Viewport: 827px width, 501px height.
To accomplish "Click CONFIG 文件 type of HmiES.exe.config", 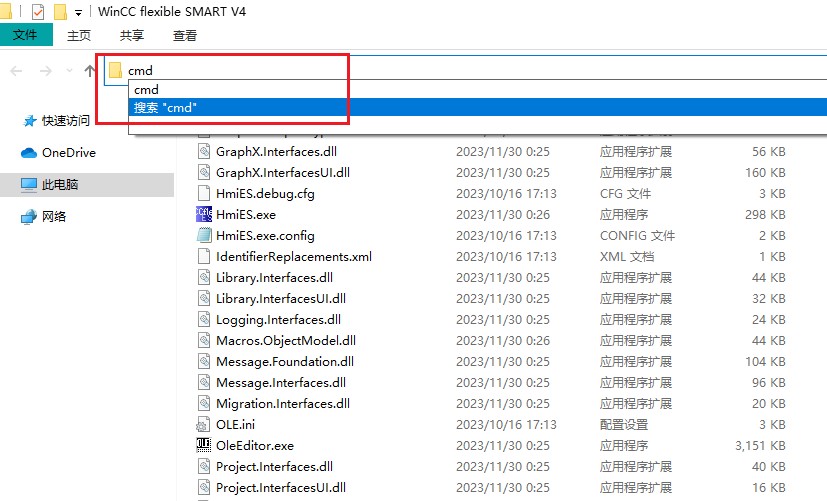I will [x=637, y=236].
